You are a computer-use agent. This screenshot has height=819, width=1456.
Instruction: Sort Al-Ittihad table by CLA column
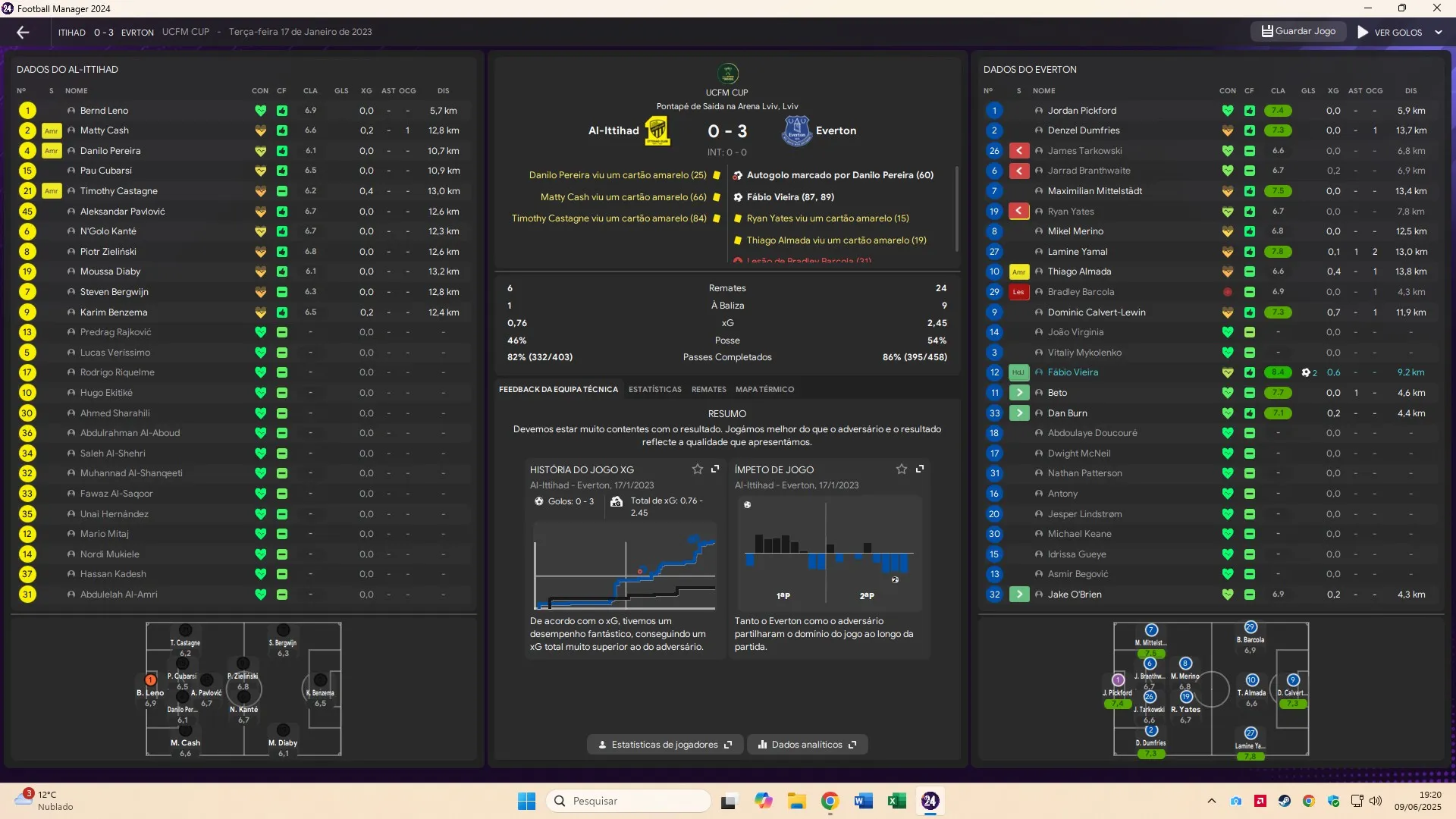pyautogui.click(x=310, y=91)
